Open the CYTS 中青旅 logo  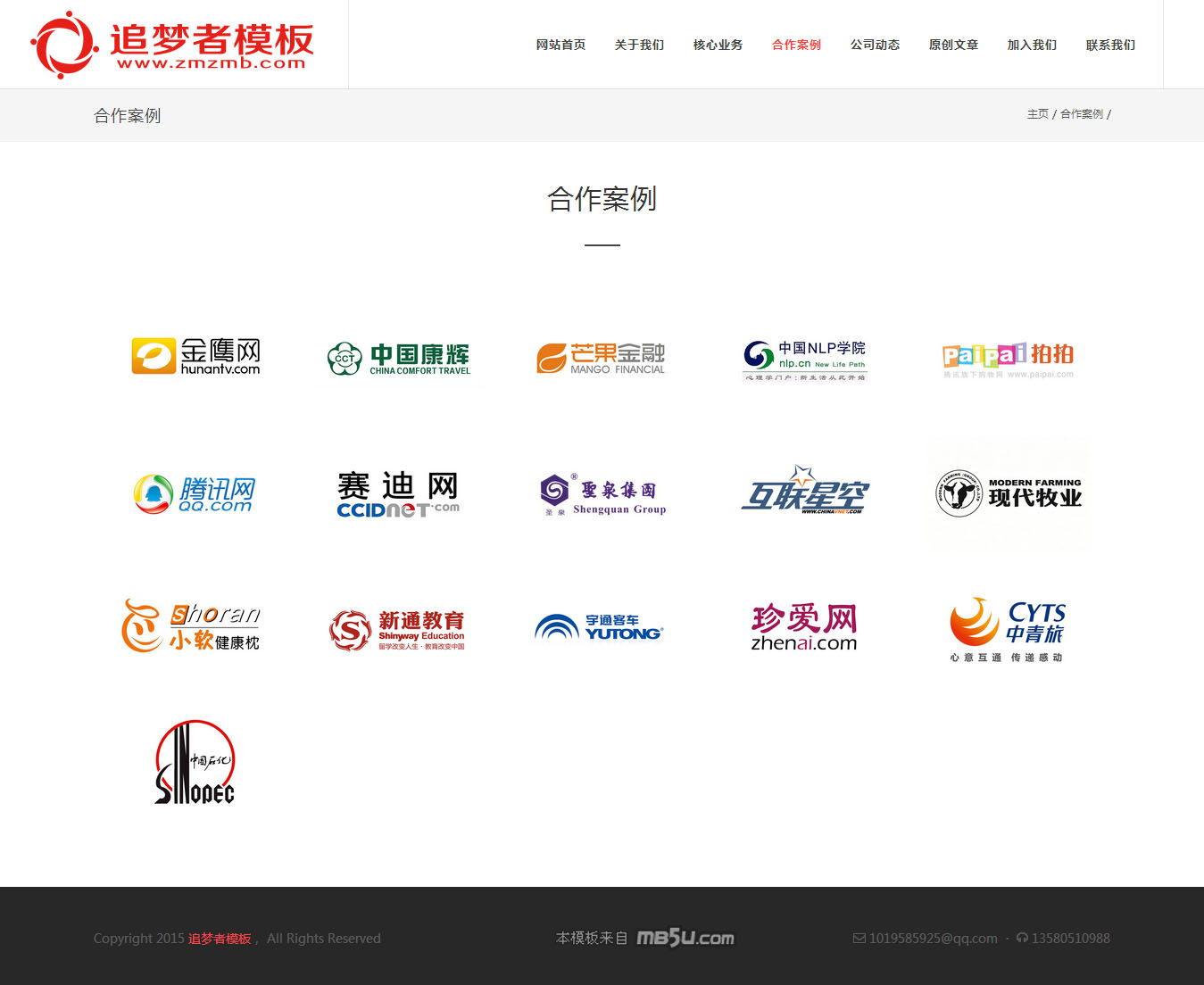pos(1007,629)
